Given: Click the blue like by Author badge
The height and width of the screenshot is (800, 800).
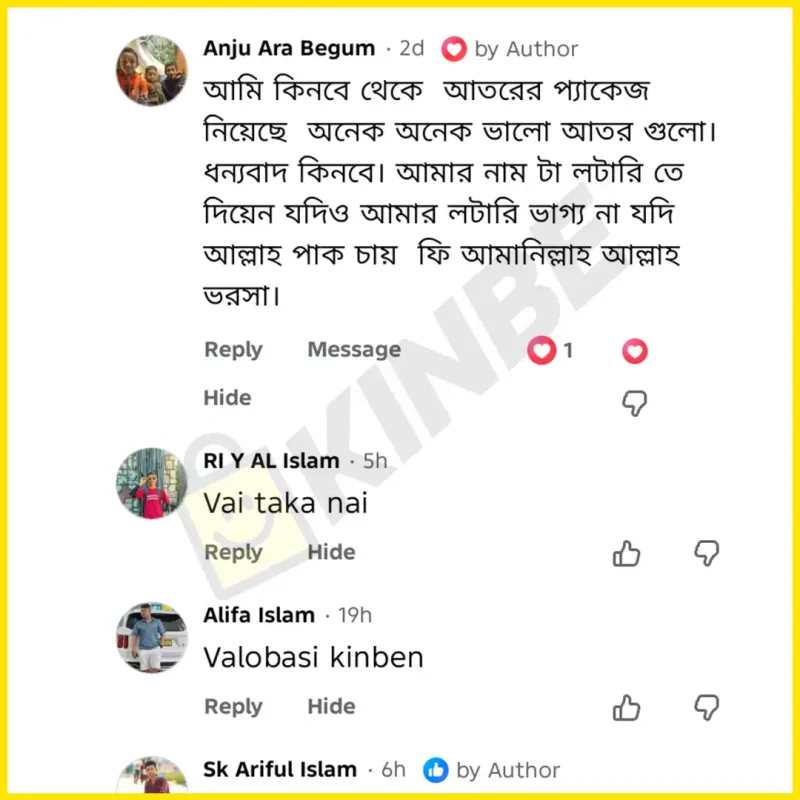Looking at the screenshot, I should tap(491, 770).
